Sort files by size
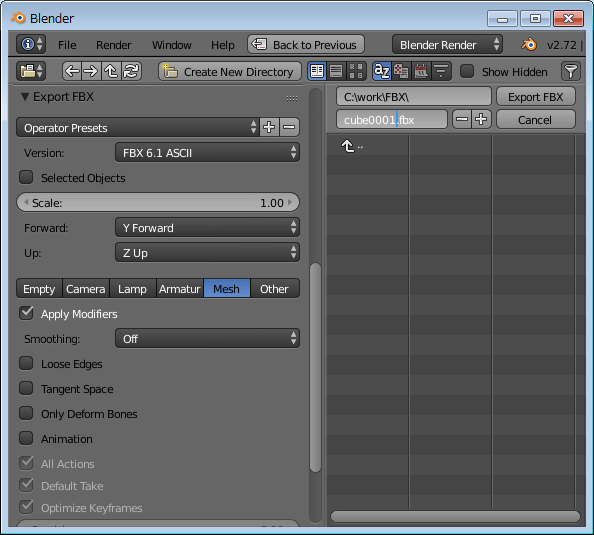Image resolution: width=594 pixels, height=535 pixels. pyautogui.click(x=441, y=71)
